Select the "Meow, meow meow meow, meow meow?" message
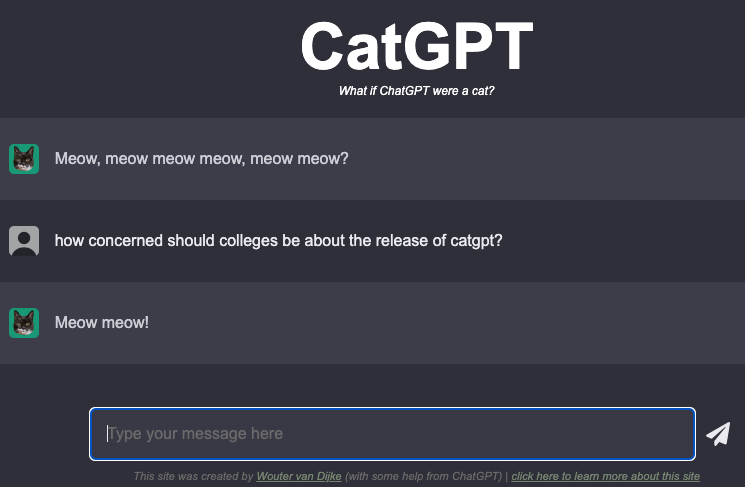The image size is (745, 487). pos(202,158)
